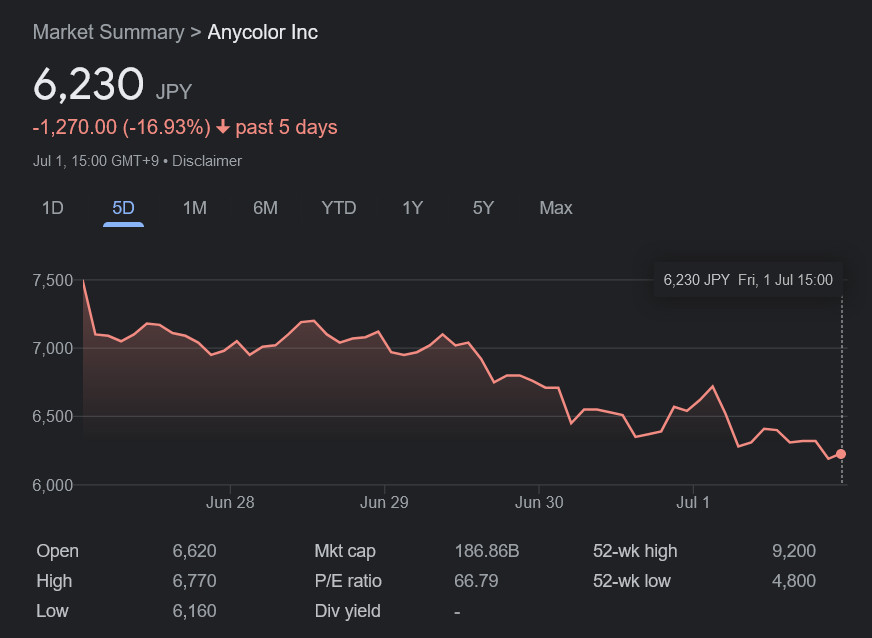
Task: Open the 1M chart range
Action: point(194,208)
